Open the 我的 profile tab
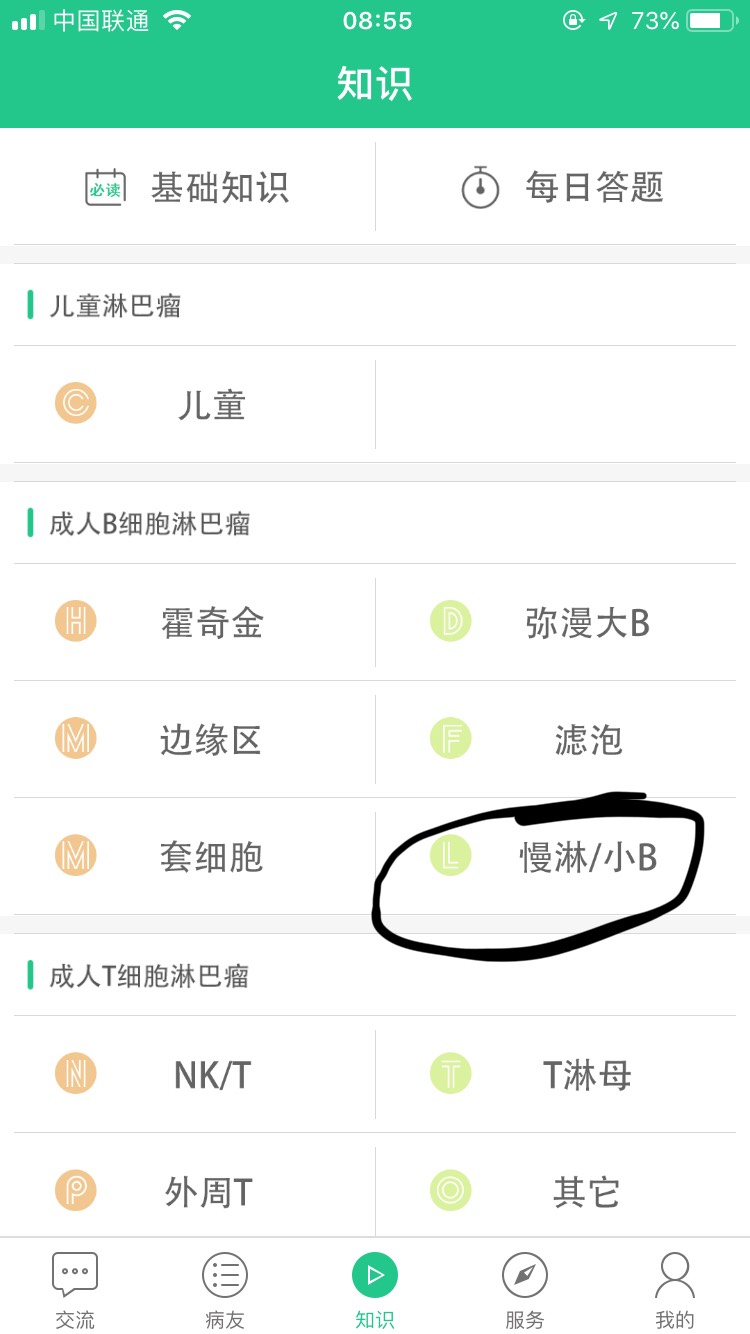This screenshot has width=750, height=1334. (x=675, y=1290)
